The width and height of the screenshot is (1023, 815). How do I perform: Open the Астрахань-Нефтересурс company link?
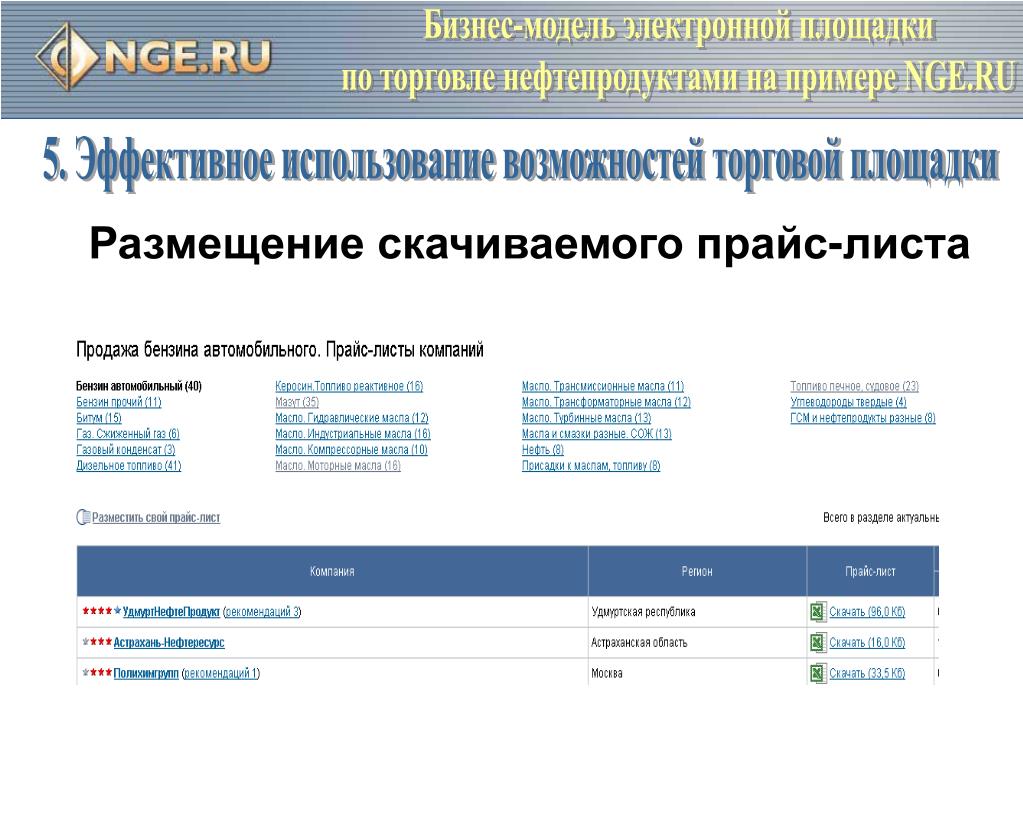click(169, 642)
